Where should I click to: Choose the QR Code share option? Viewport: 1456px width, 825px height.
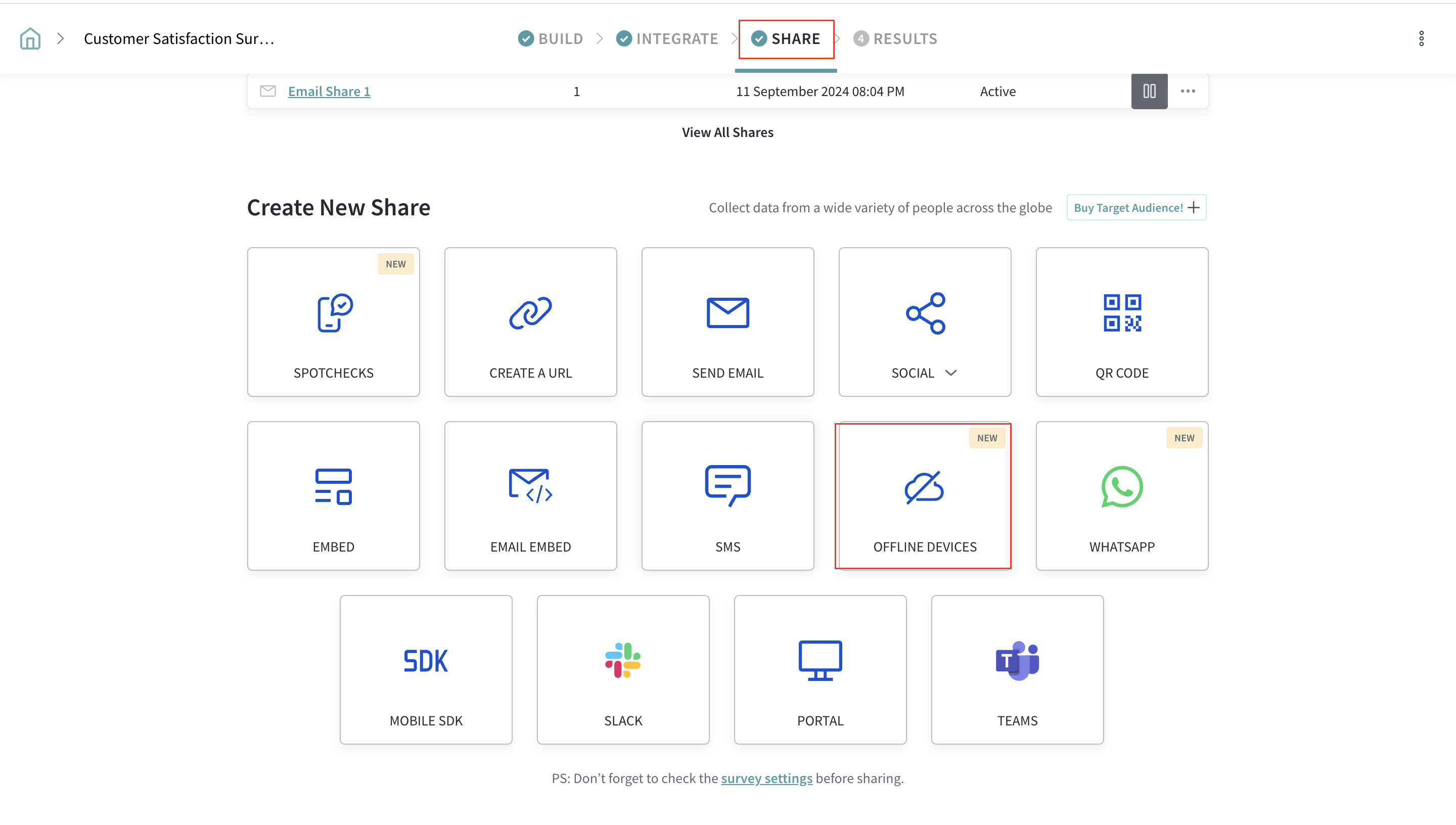[1122, 322]
